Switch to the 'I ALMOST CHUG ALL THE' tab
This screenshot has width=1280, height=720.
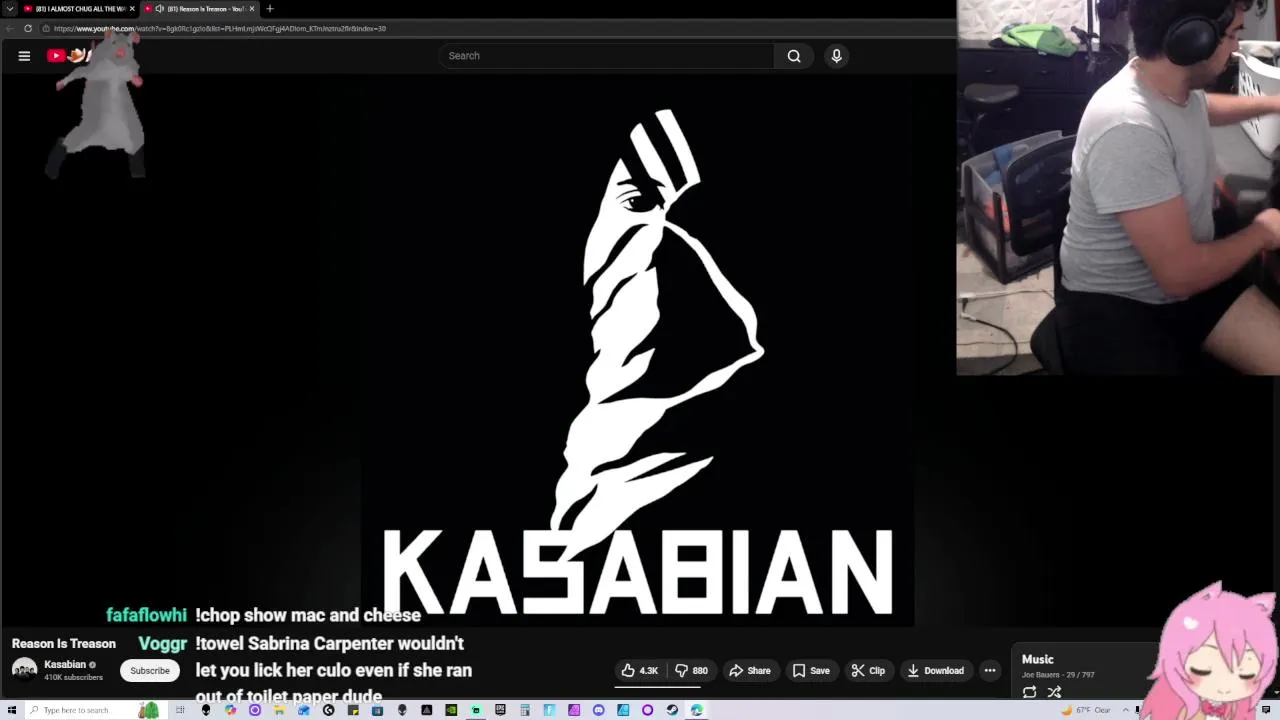(x=80, y=9)
